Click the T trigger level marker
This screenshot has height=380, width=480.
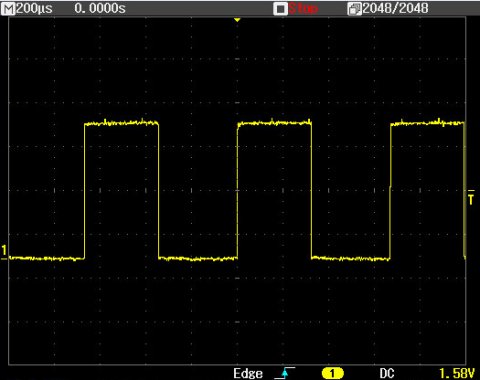[x=471, y=197]
